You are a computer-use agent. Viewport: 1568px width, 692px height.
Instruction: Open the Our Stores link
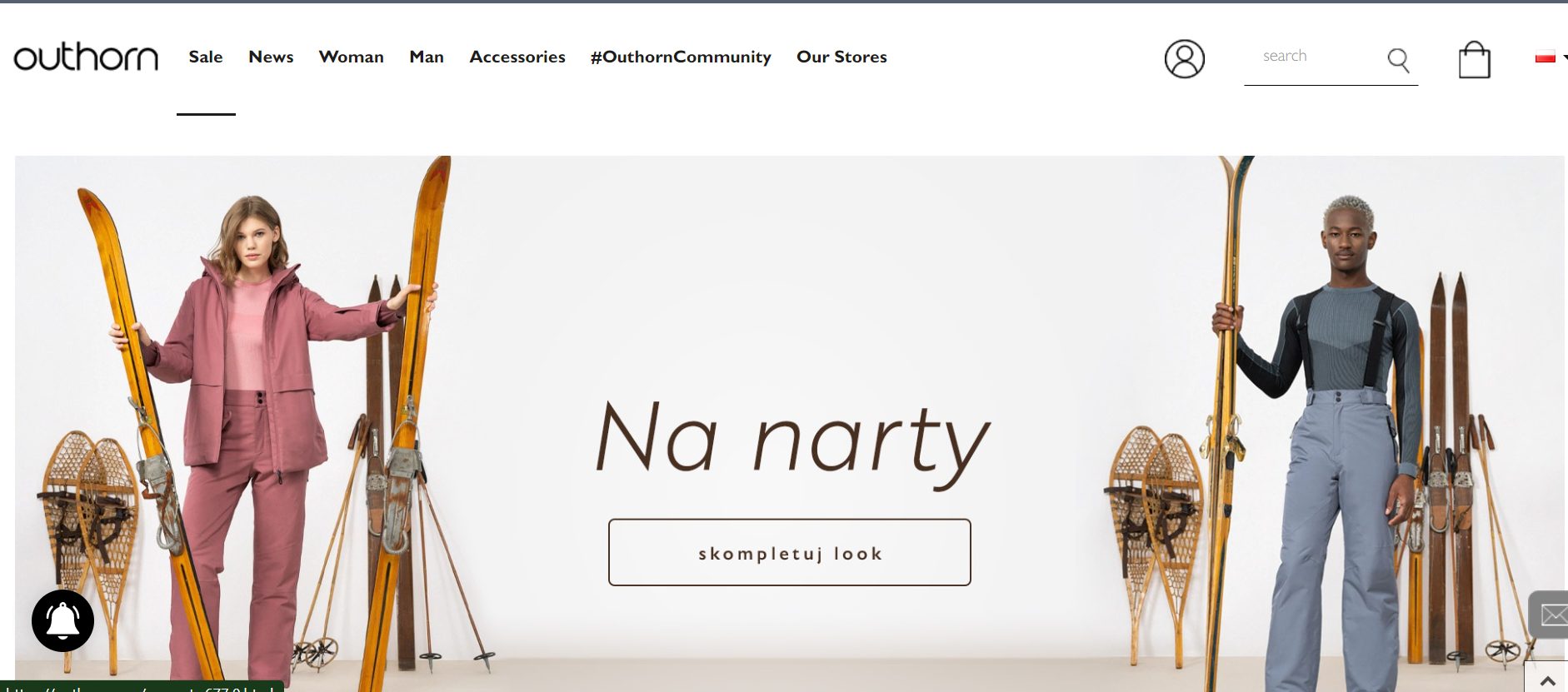pyautogui.click(x=841, y=57)
